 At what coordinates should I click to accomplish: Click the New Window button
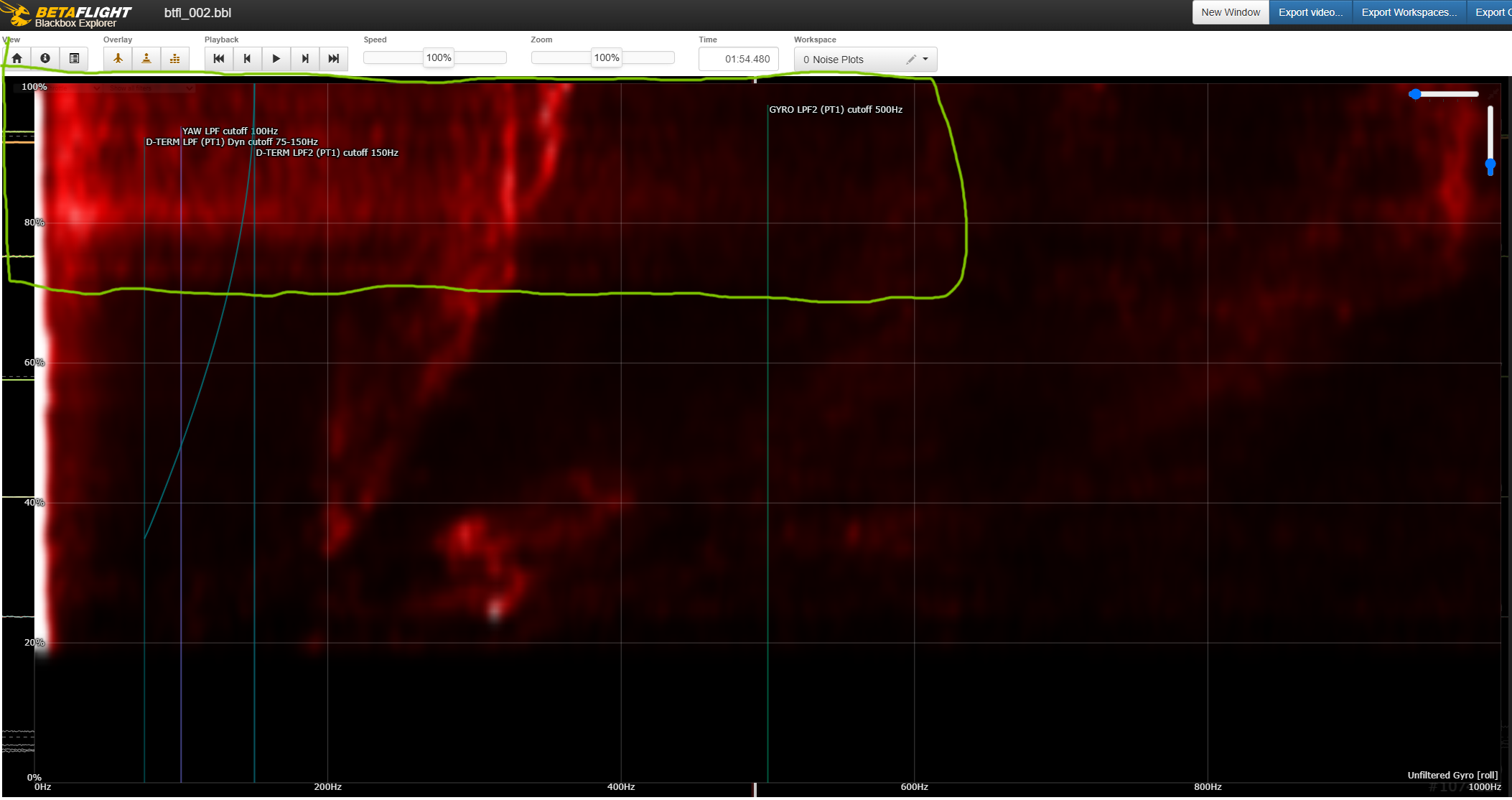click(x=1231, y=12)
